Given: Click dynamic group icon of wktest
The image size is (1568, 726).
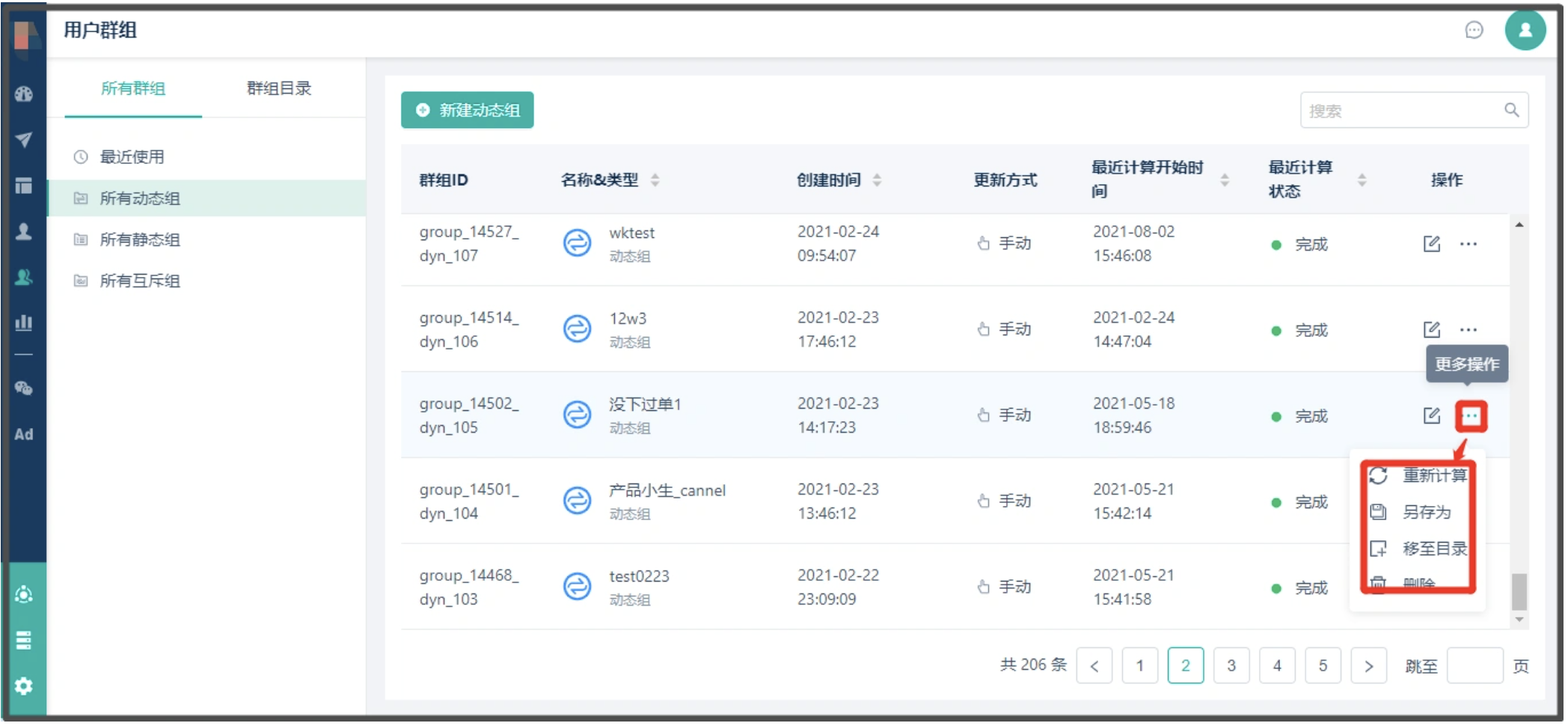Looking at the screenshot, I should tap(577, 242).
